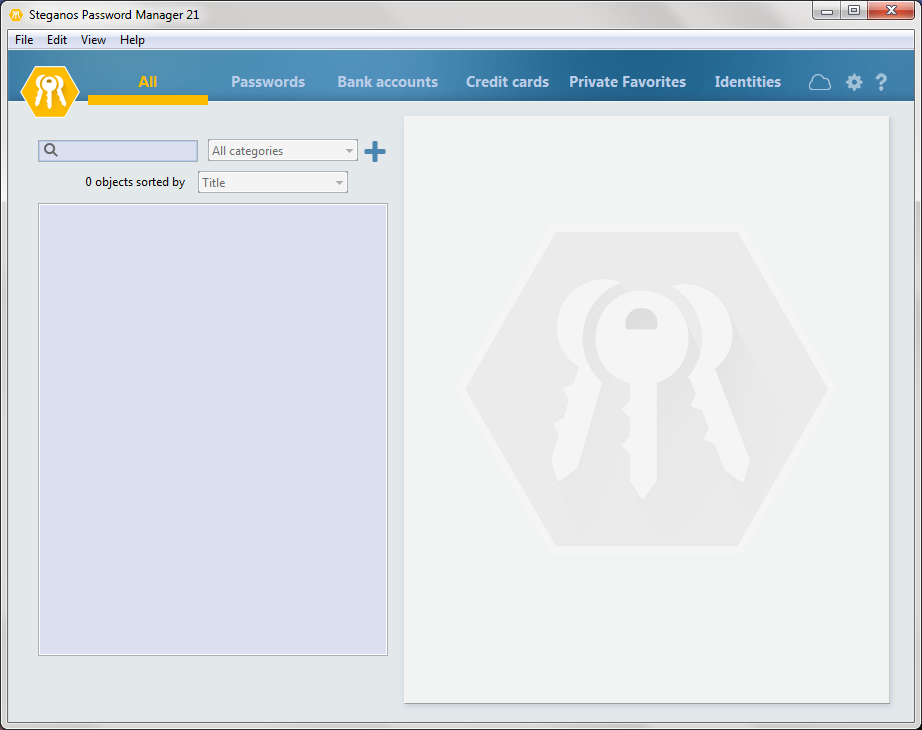Open the Credit cards tab
The width and height of the screenshot is (922, 730).
point(507,82)
